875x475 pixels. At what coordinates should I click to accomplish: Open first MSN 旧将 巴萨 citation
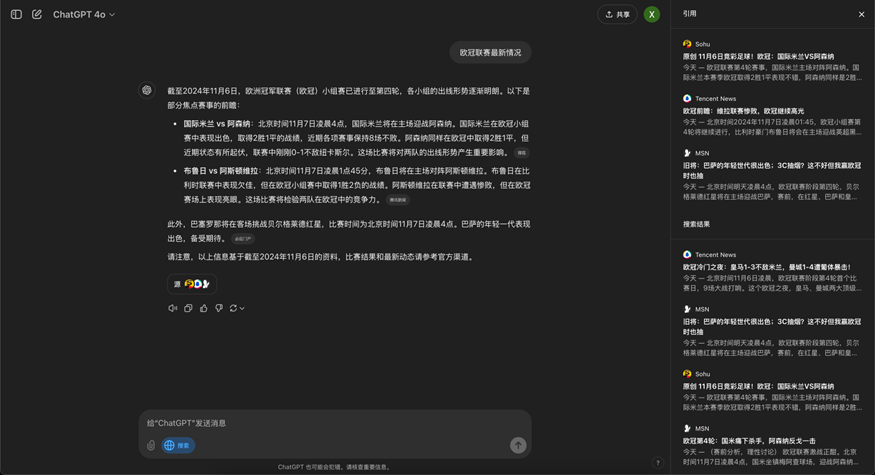pyautogui.click(x=772, y=174)
